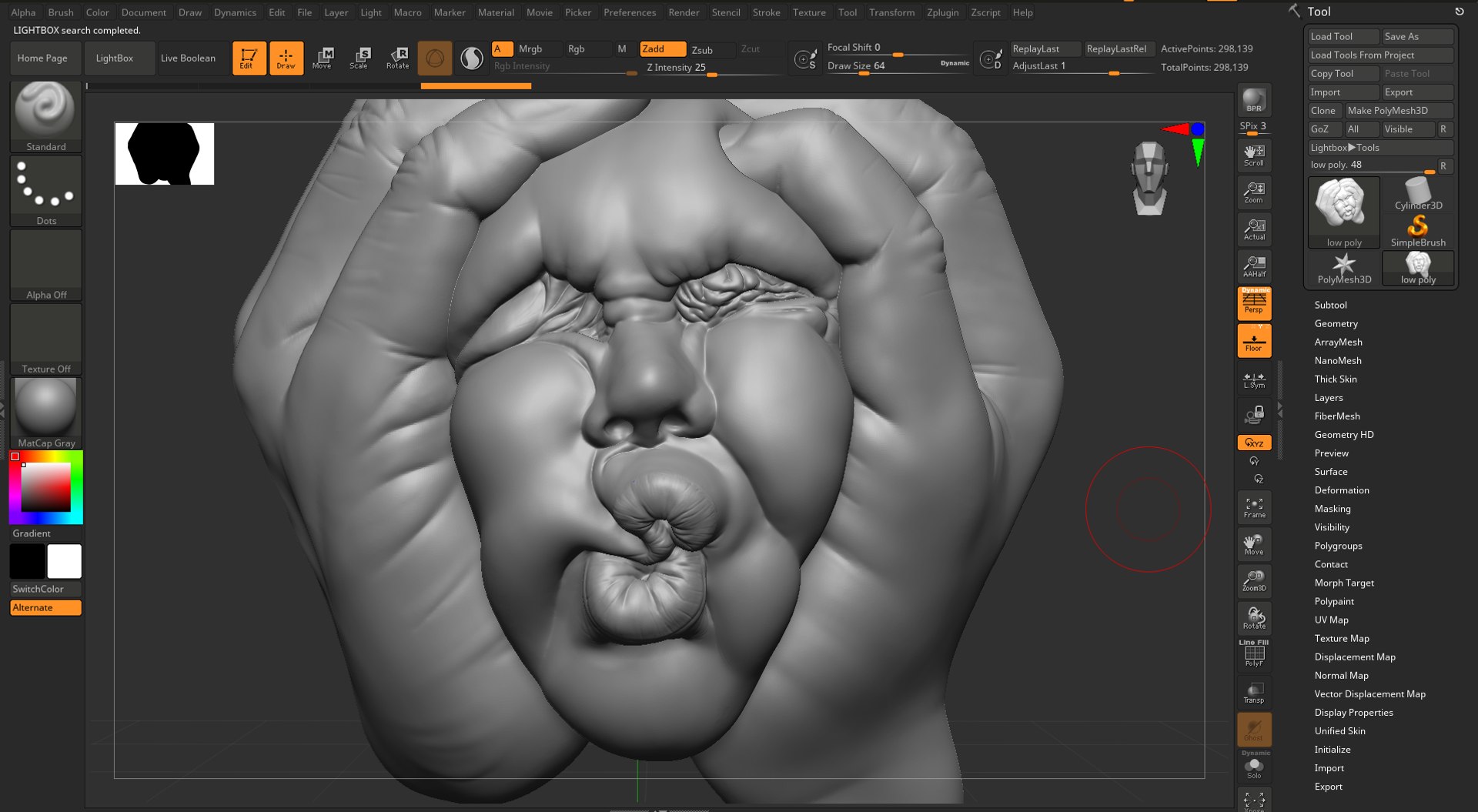Expand the Surface section

1330,472
